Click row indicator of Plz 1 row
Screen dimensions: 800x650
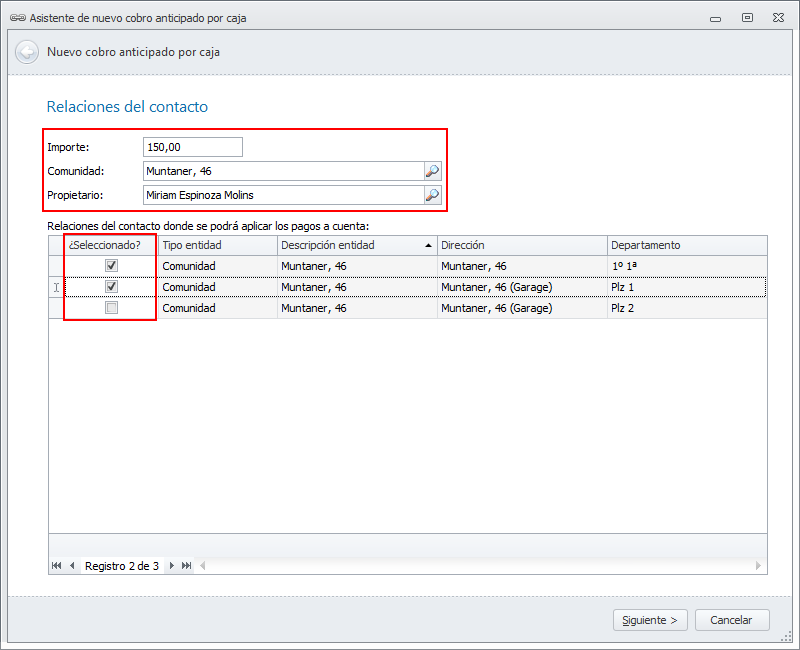click(57, 287)
